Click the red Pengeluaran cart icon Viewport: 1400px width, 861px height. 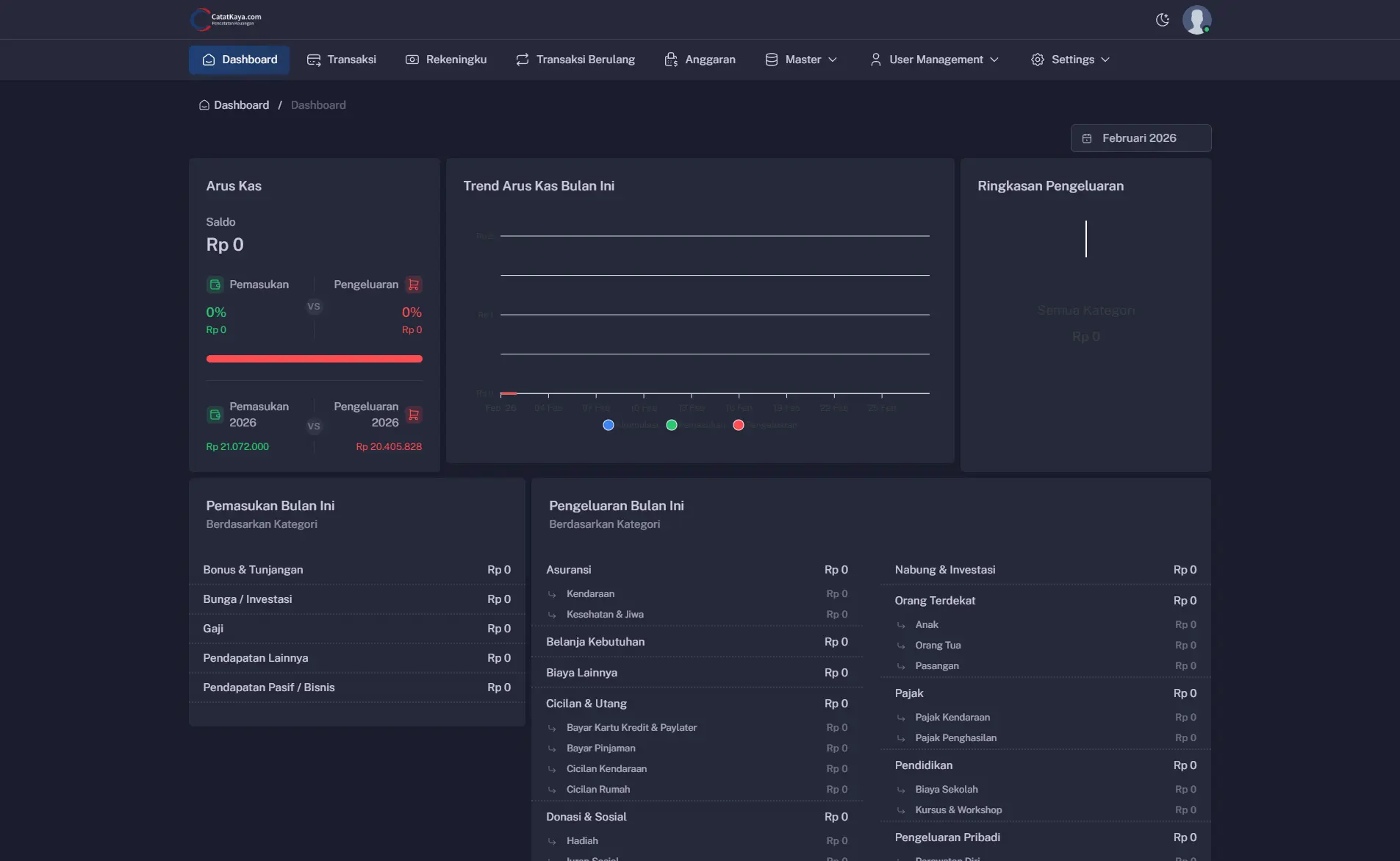coord(414,285)
